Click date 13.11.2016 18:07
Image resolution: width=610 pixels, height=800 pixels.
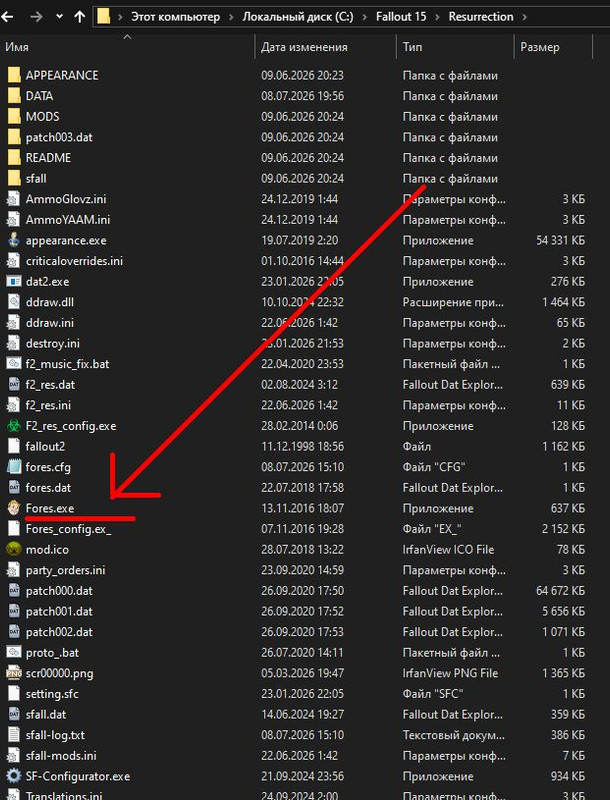[302, 508]
